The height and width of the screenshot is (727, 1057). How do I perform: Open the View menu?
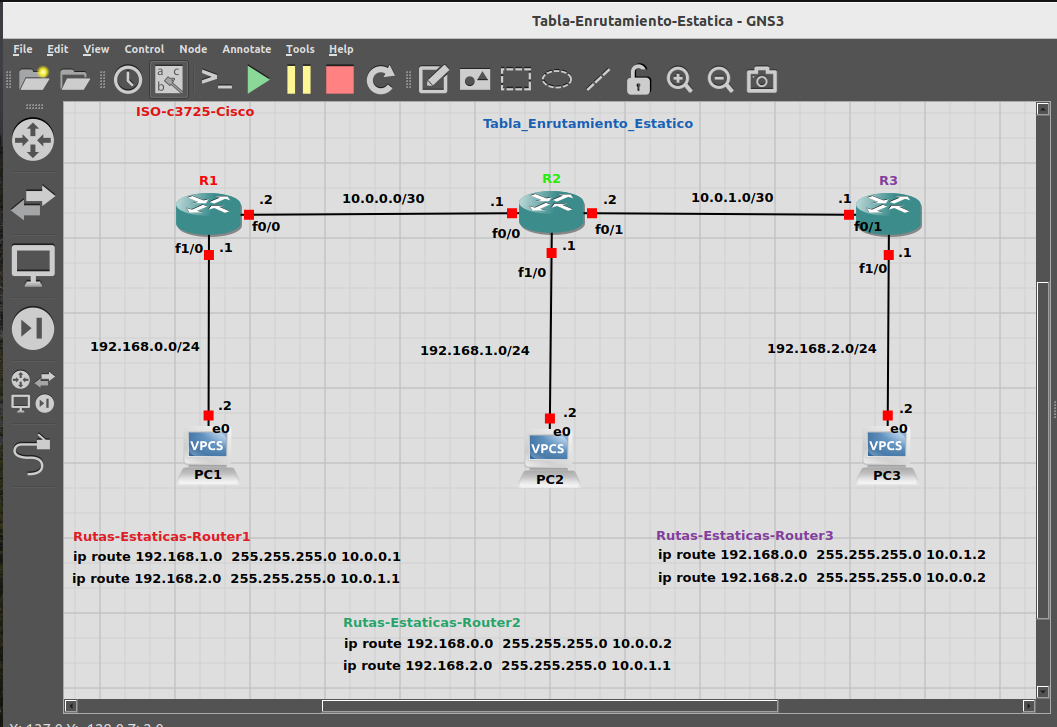pyautogui.click(x=96, y=49)
